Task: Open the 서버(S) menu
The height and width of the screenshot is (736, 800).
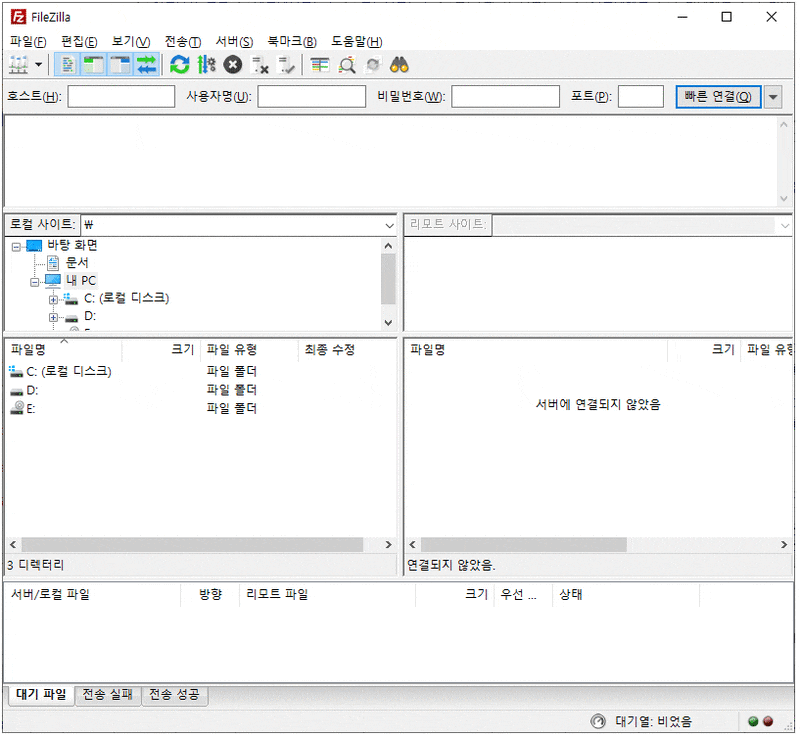Action: [x=234, y=41]
